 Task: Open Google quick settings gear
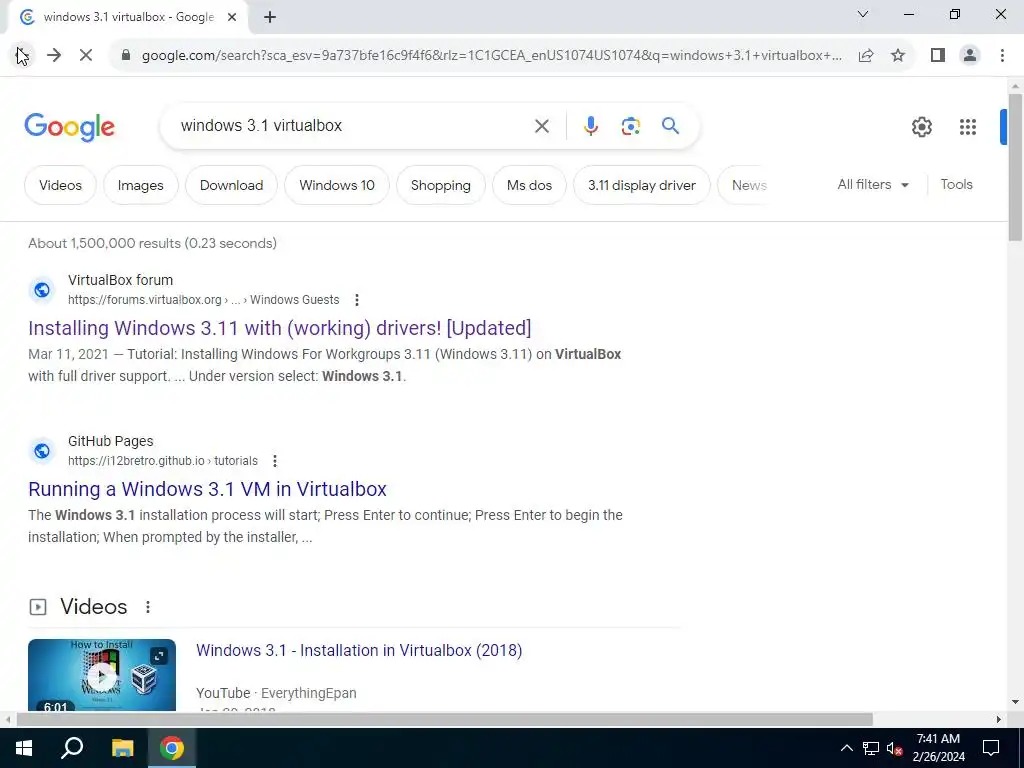point(921,127)
